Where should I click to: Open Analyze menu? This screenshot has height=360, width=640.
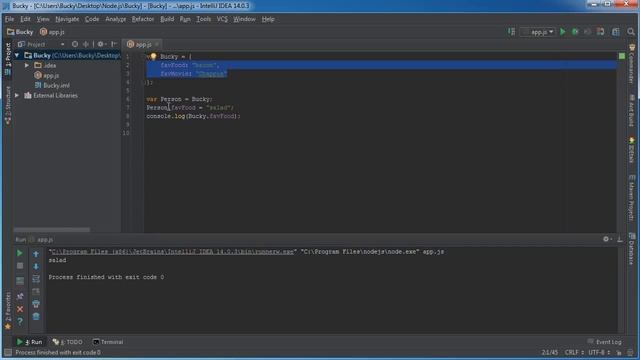pos(116,19)
